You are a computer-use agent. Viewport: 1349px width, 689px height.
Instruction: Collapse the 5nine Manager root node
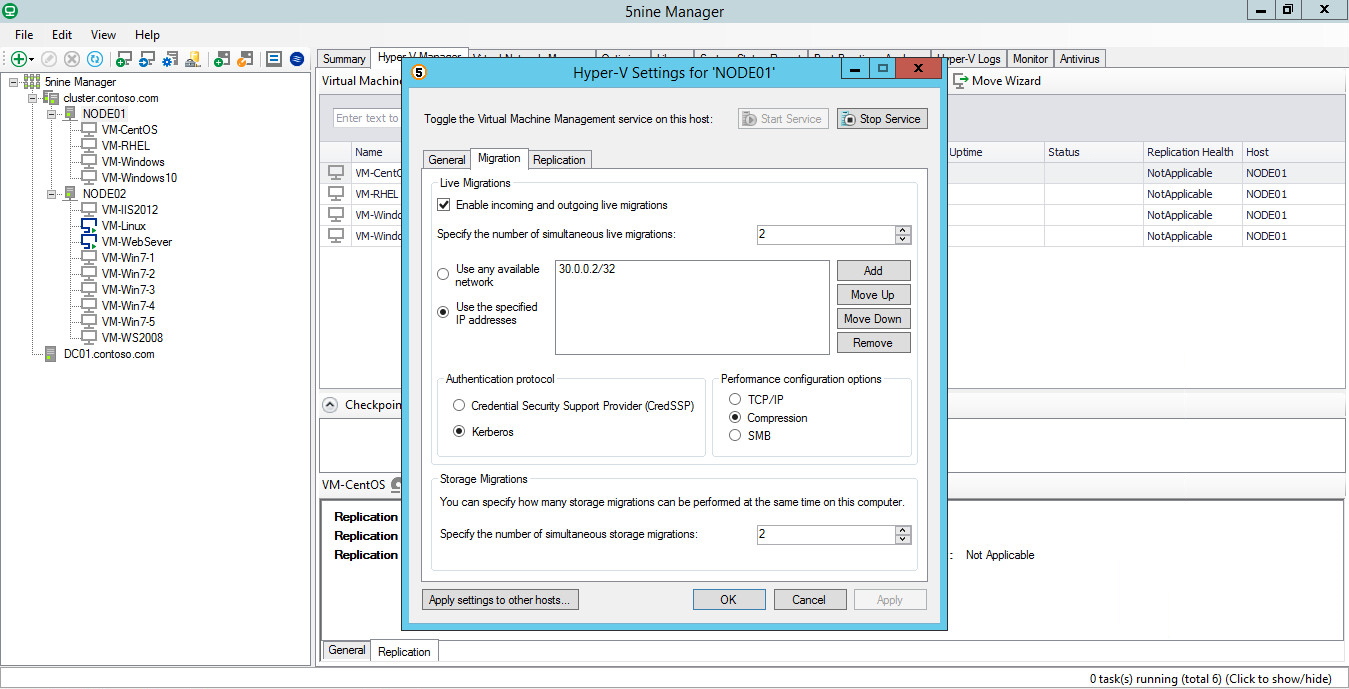(x=13, y=82)
